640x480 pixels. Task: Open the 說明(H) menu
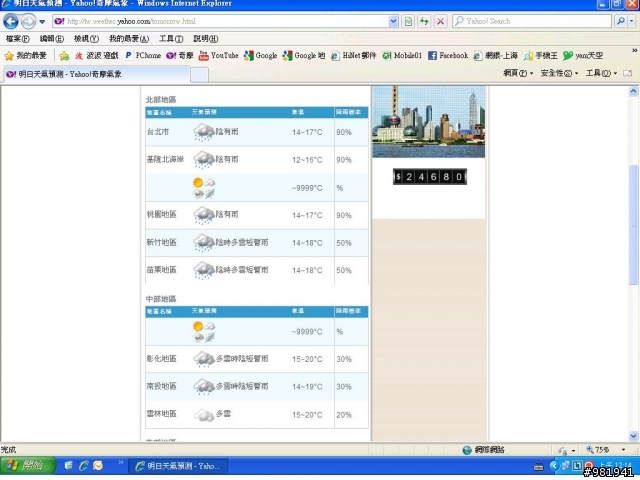point(205,39)
